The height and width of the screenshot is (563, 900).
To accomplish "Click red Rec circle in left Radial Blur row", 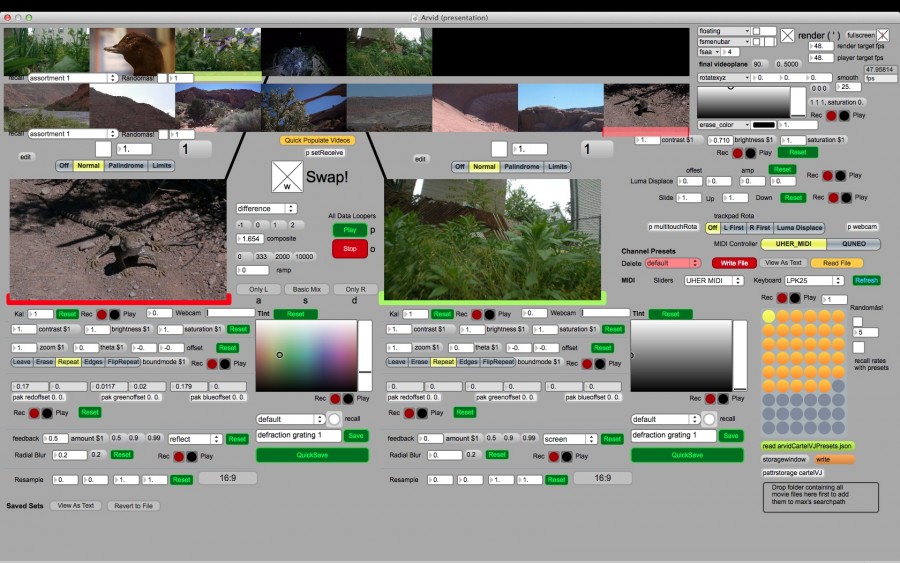I will (x=179, y=457).
